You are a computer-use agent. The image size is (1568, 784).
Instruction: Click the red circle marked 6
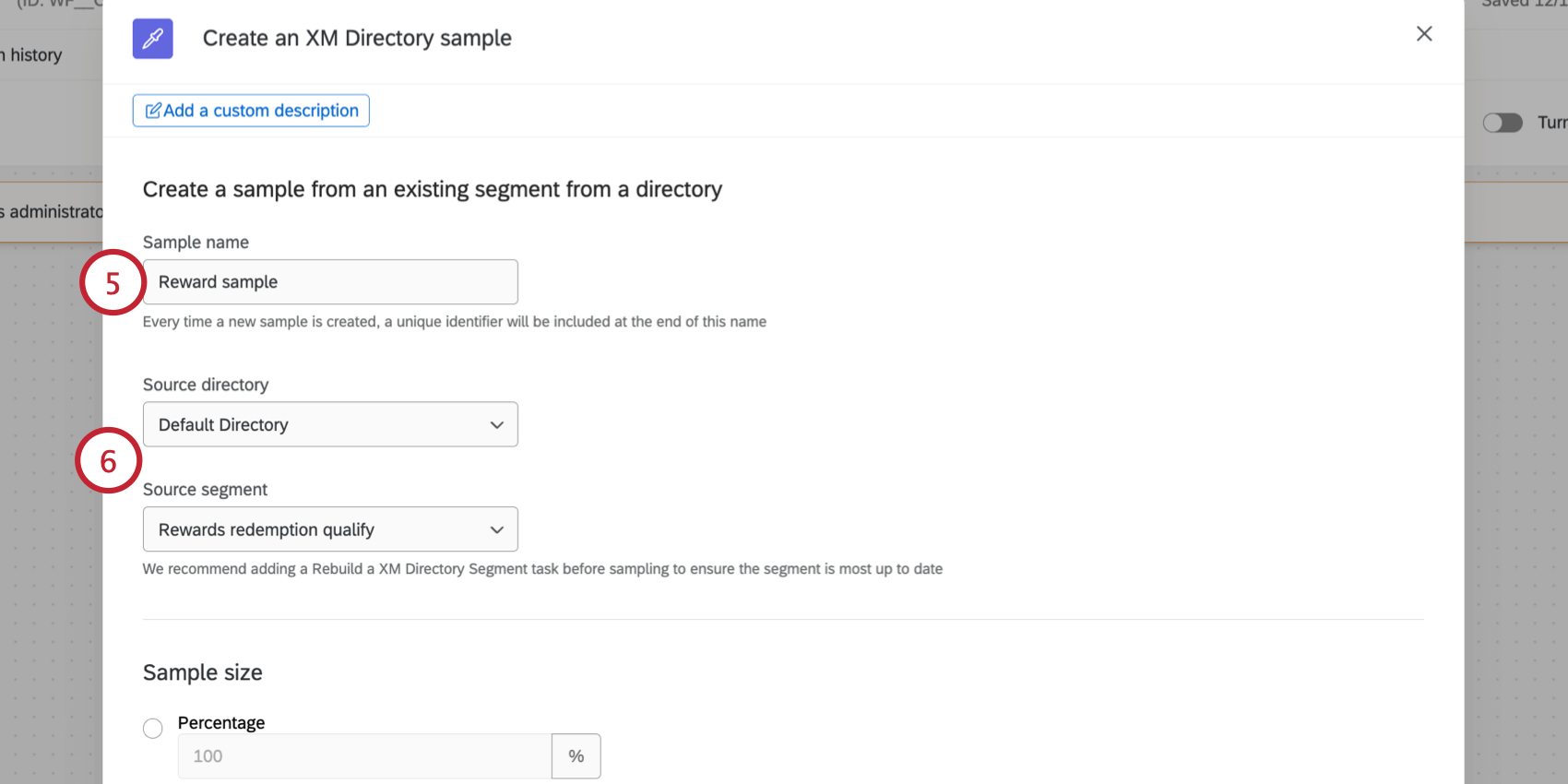pos(108,459)
